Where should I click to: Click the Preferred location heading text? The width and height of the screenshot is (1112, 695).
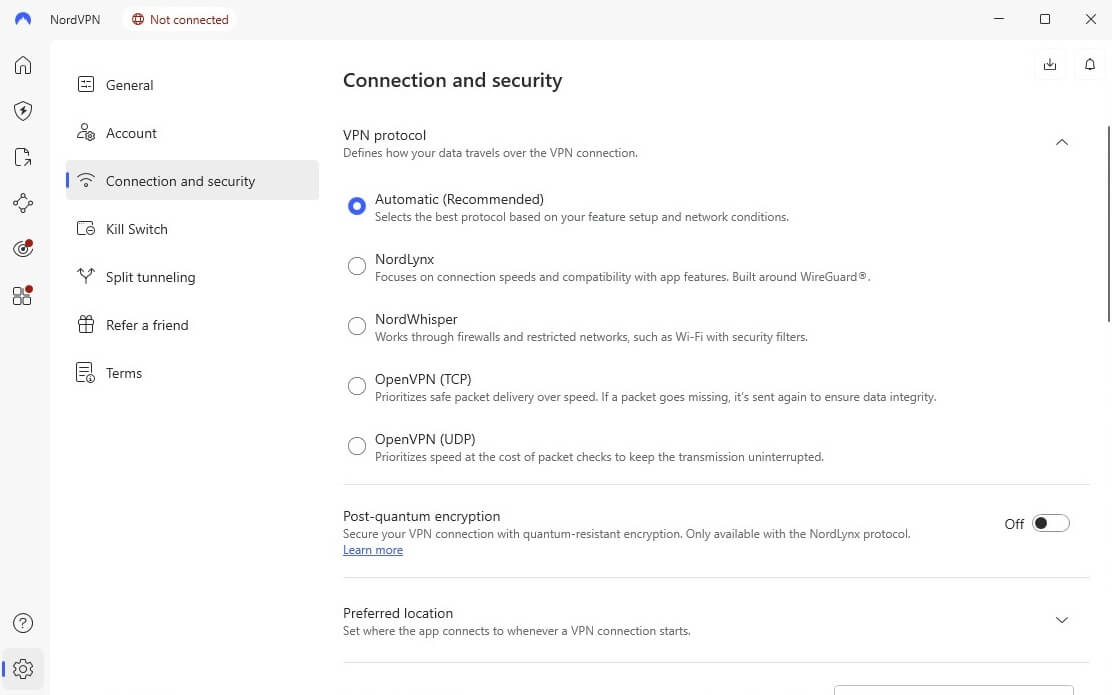click(x=398, y=613)
